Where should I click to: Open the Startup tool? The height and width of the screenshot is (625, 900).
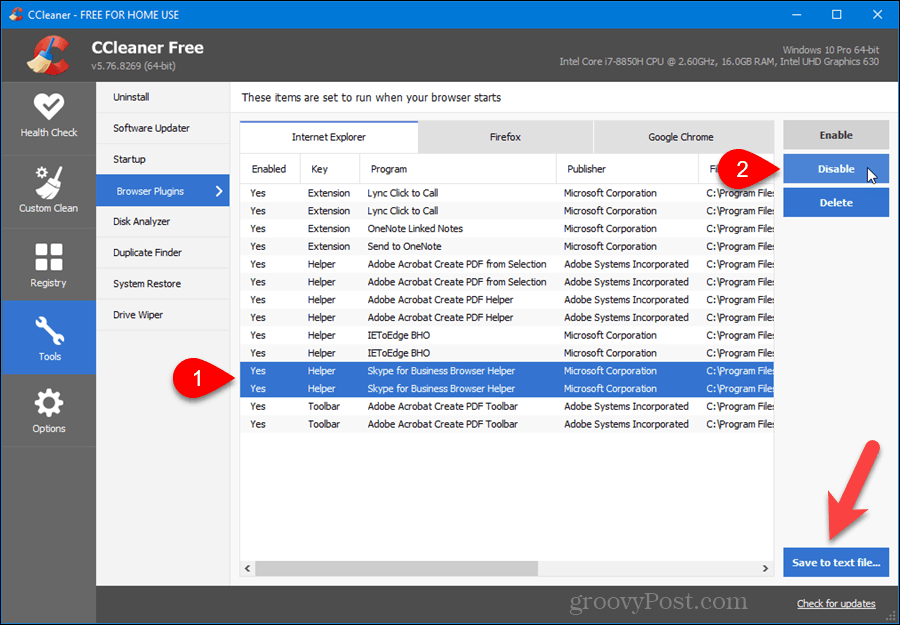(x=163, y=159)
